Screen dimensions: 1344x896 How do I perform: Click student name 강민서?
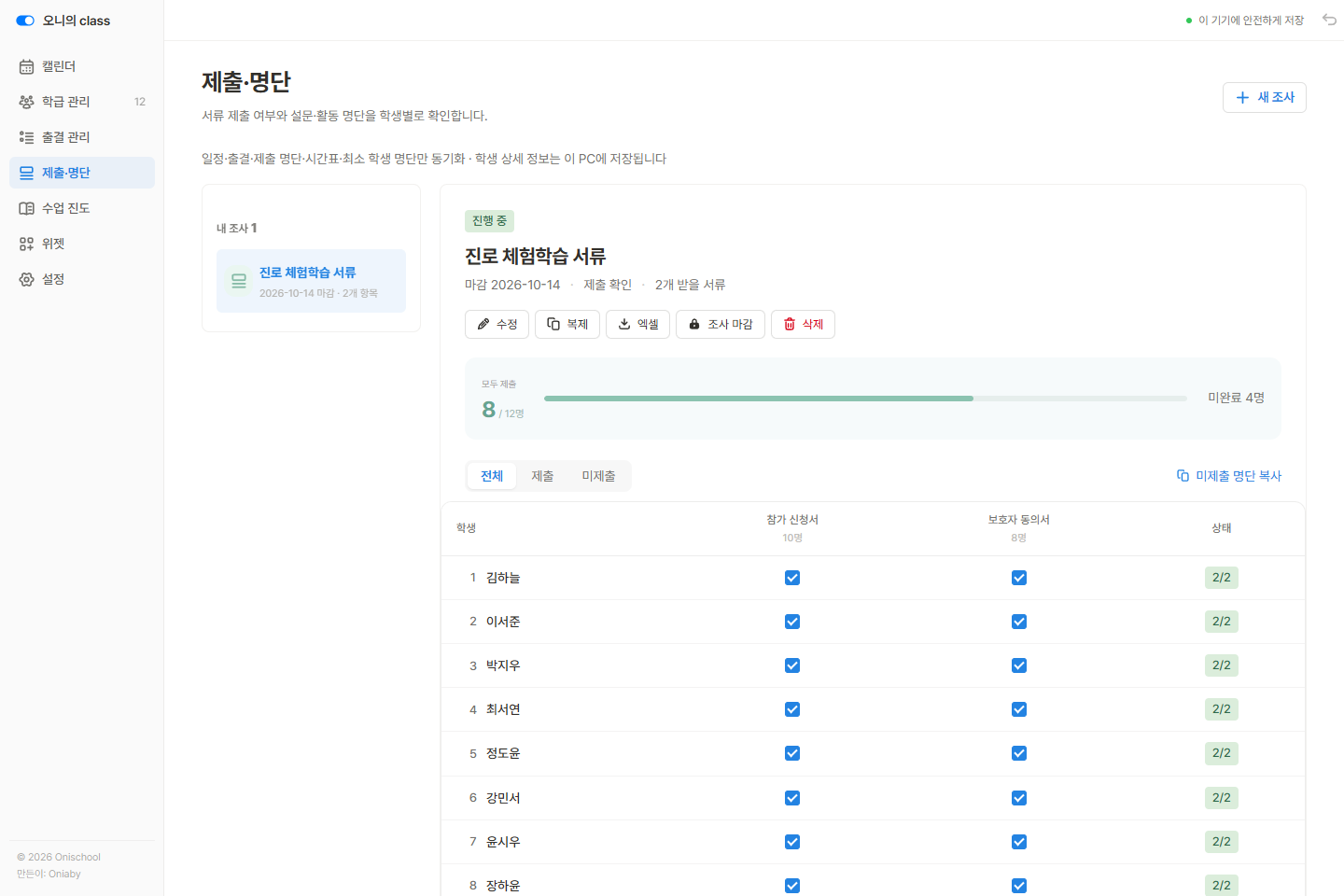503,798
